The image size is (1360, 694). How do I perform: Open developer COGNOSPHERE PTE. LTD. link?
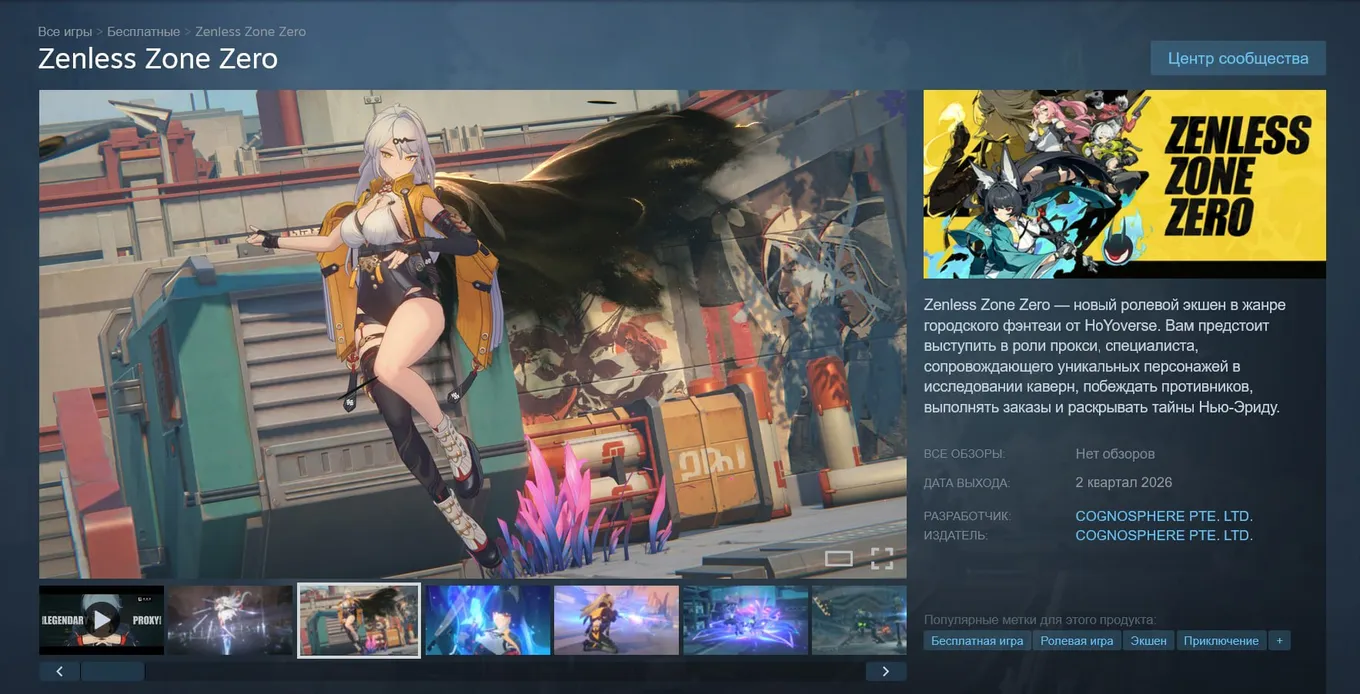[1164, 516]
